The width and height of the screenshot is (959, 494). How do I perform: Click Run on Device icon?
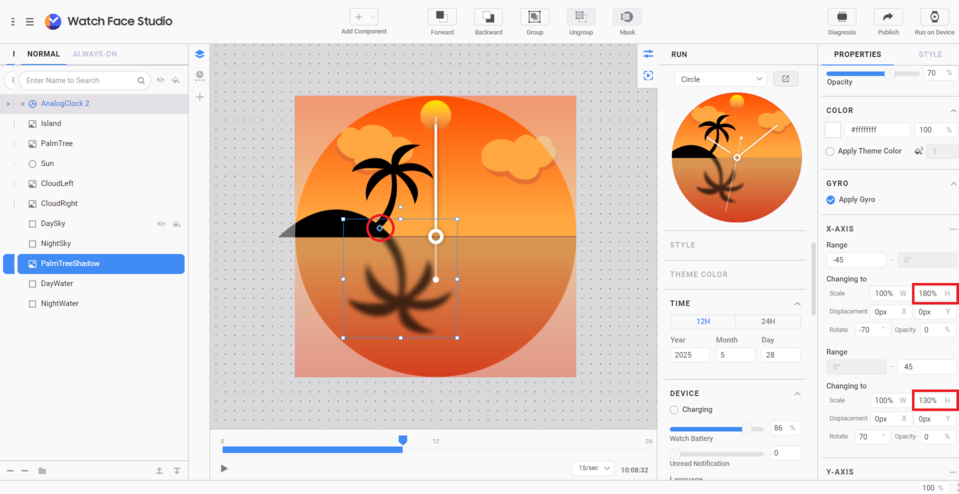tap(934, 17)
